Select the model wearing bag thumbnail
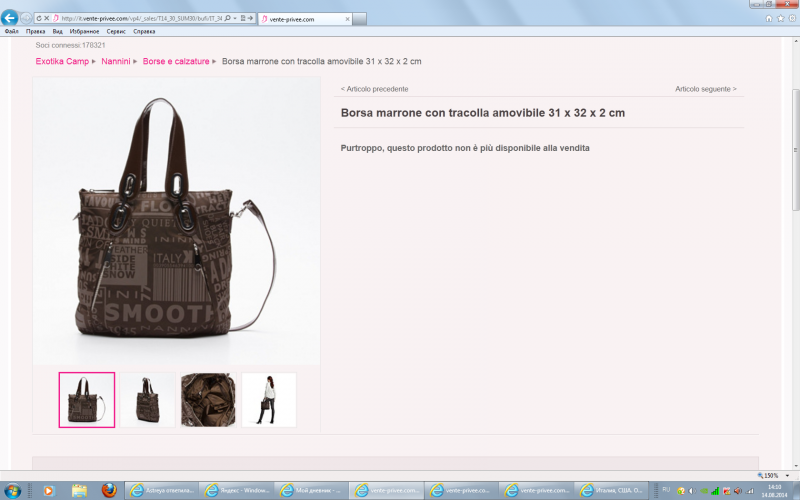800x500 pixels. [x=269, y=400]
